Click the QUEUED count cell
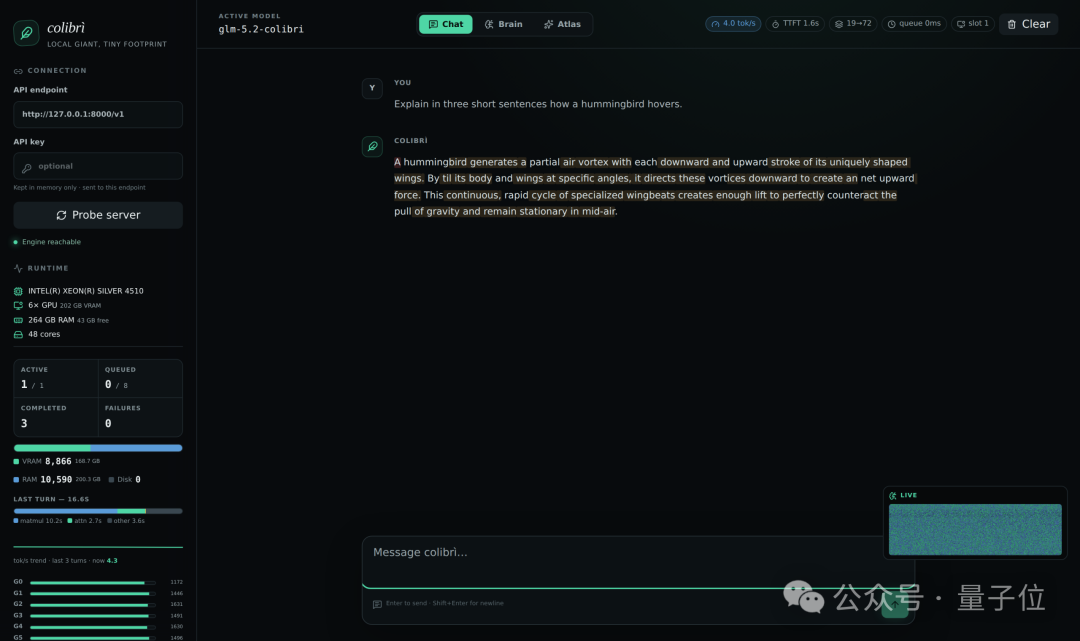The image size is (1080, 641). 140,378
